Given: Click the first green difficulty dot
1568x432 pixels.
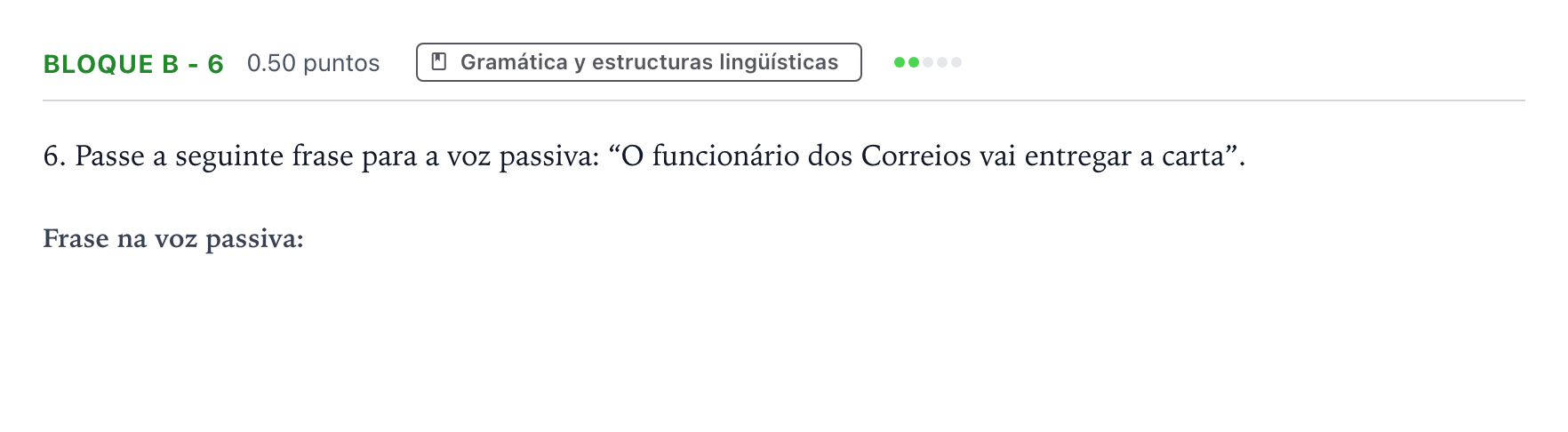Looking at the screenshot, I should tap(900, 62).
